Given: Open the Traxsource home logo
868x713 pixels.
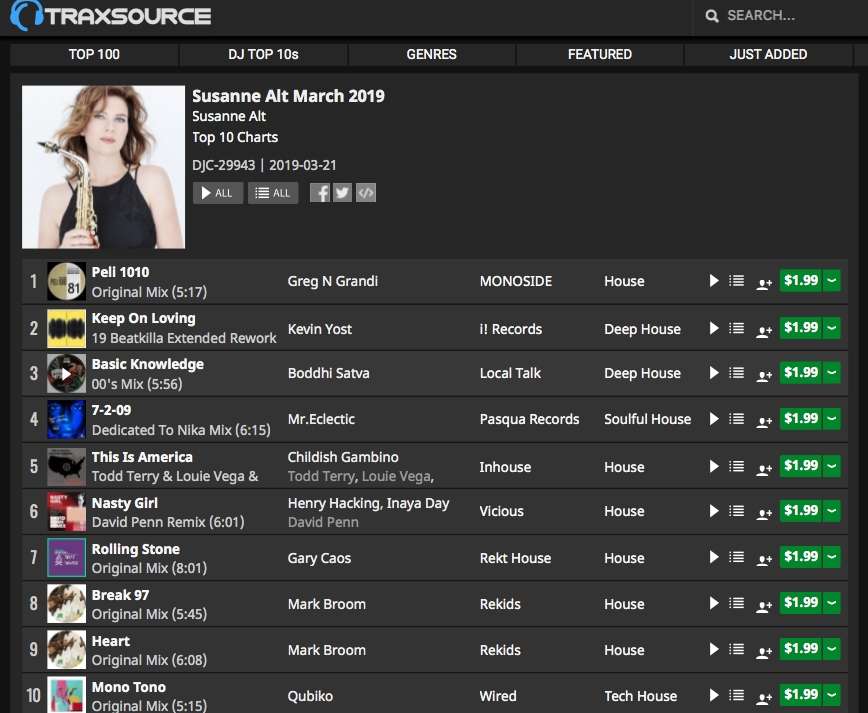Looking at the screenshot, I should [111, 16].
